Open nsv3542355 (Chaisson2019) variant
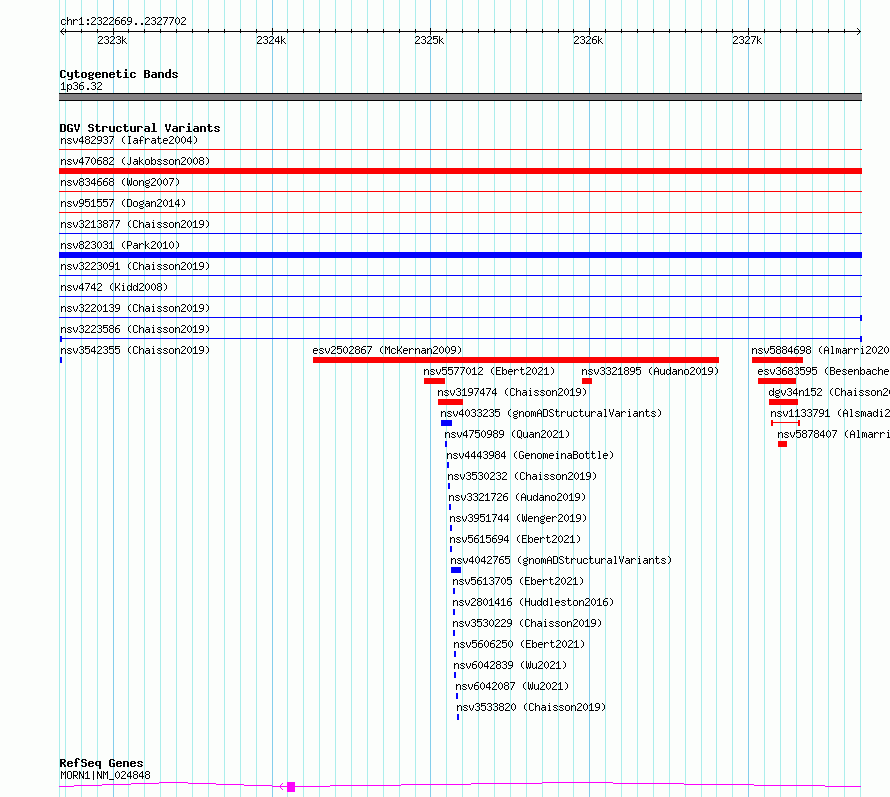Viewport: 890px width, 797px height. pyautogui.click(x=135, y=350)
